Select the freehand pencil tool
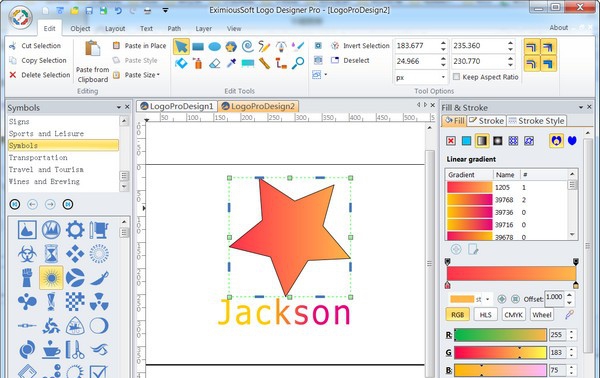 click(x=264, y=47)
